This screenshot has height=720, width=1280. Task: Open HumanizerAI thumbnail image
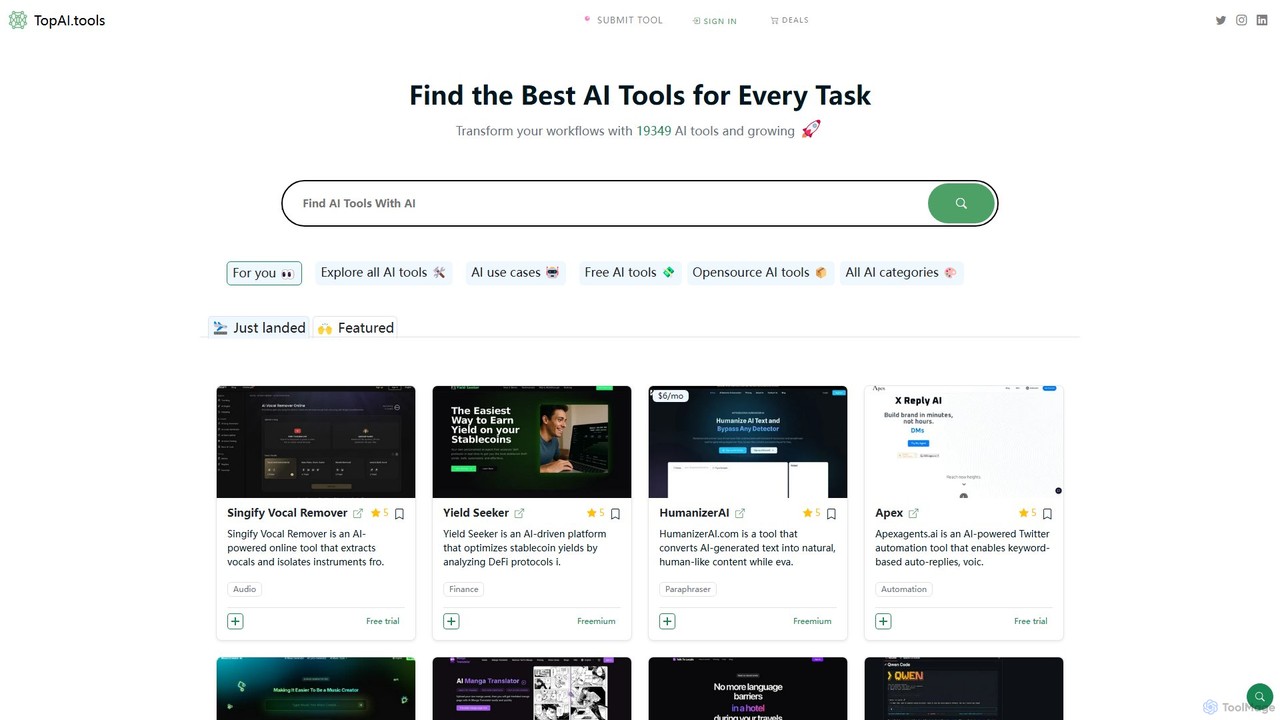(748, 442)
